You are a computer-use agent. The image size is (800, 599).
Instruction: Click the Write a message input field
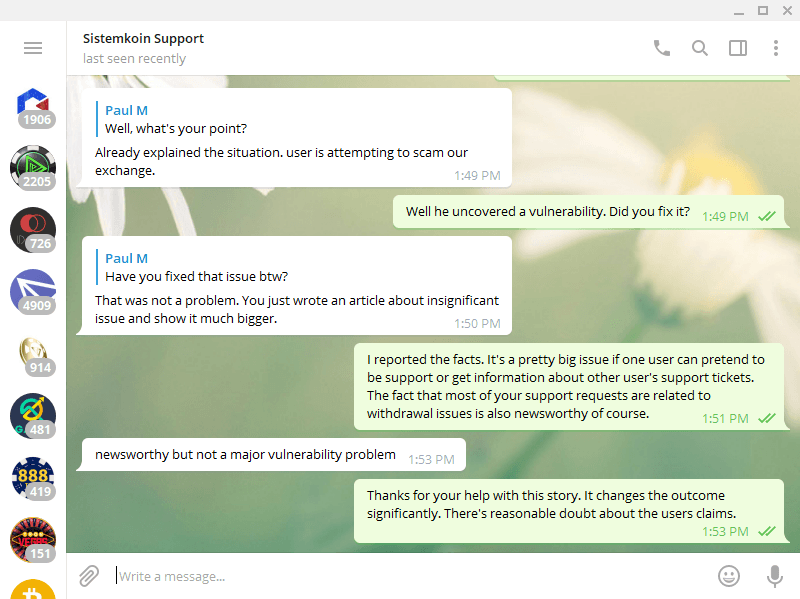tap(400, 576)
